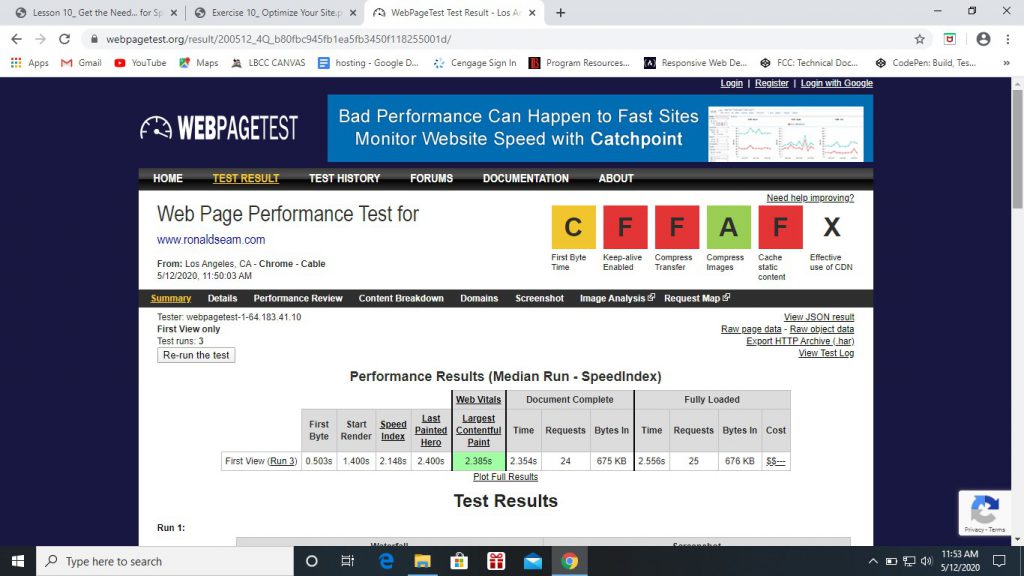This screenshot has height=576, width=1024.
Task: Select TEST HISTORY in the navigation bar
Action: [344, 178]
